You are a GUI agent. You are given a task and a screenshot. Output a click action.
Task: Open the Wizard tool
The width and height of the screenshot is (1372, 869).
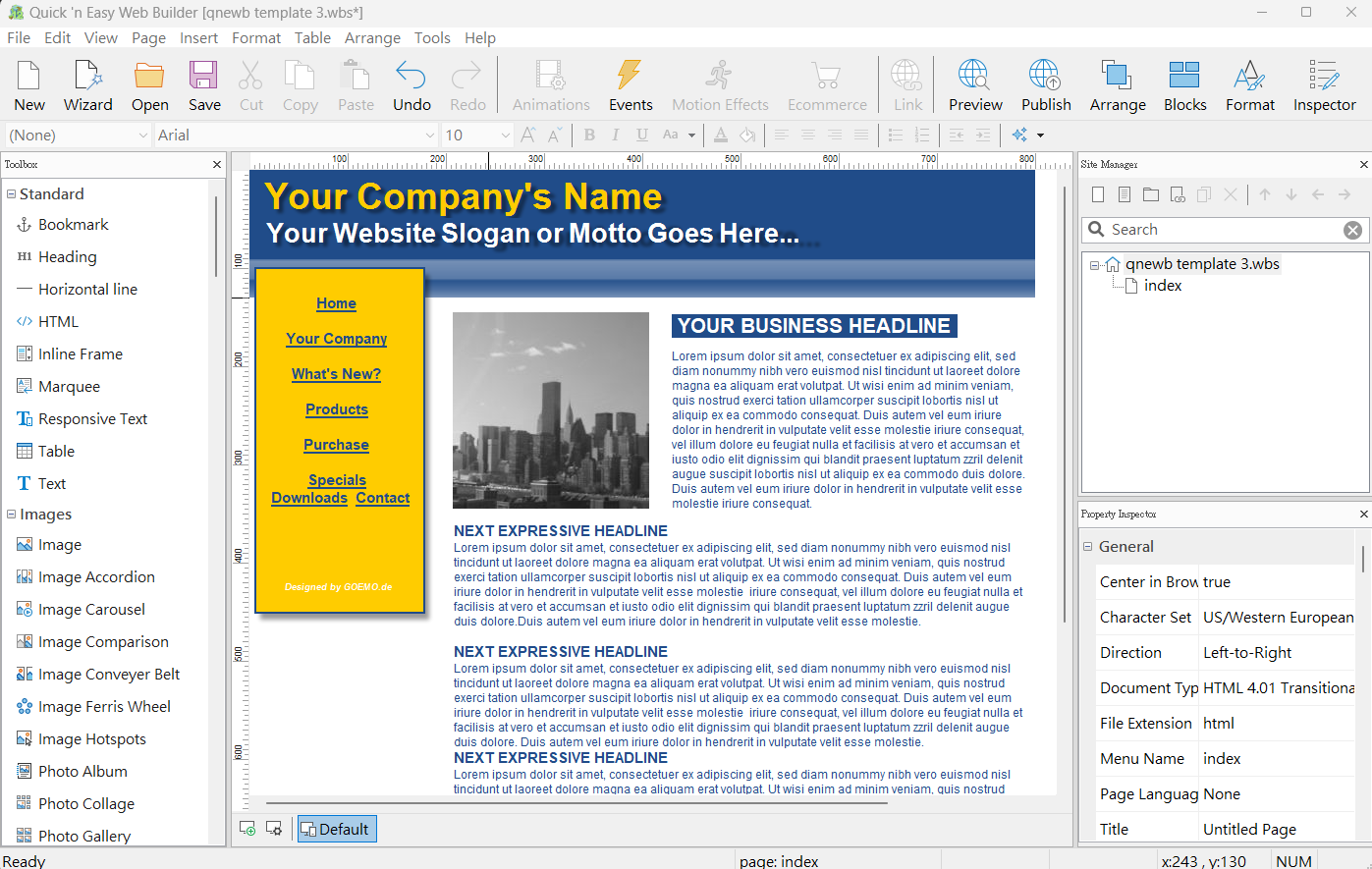[87, 85]
